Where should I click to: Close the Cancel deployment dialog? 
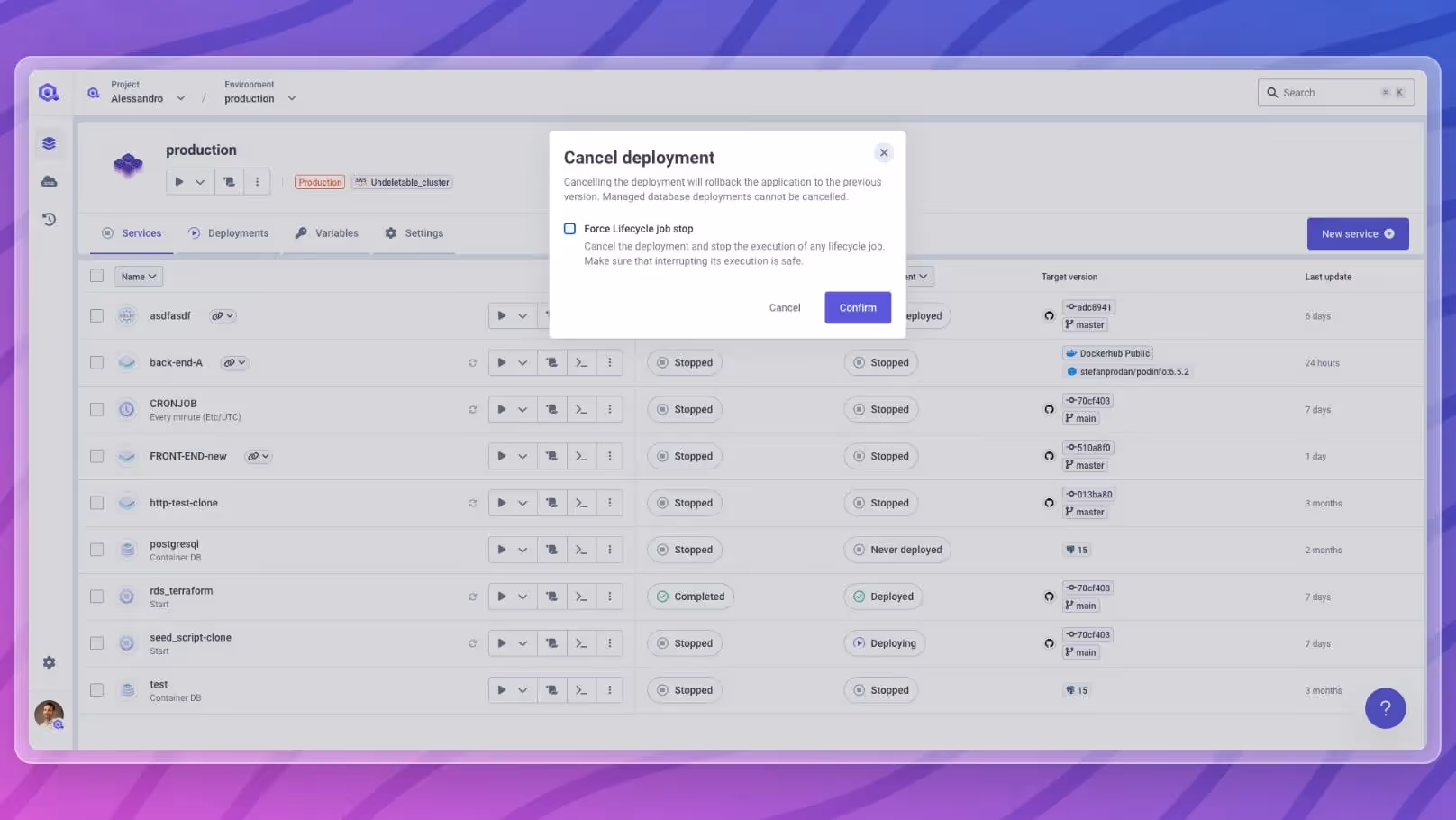884,152
